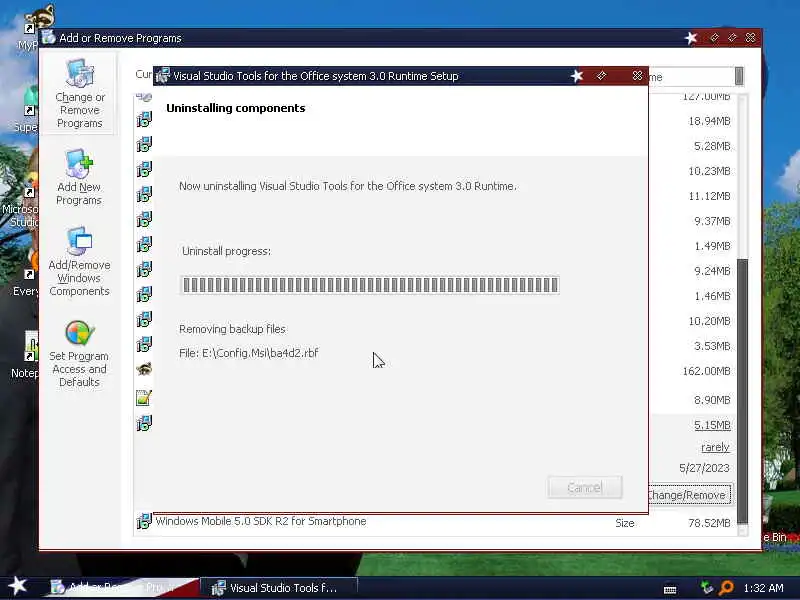The image size is (800, 600).
Task: Click the 8.90MB size value
Action: tap(712, 400)
